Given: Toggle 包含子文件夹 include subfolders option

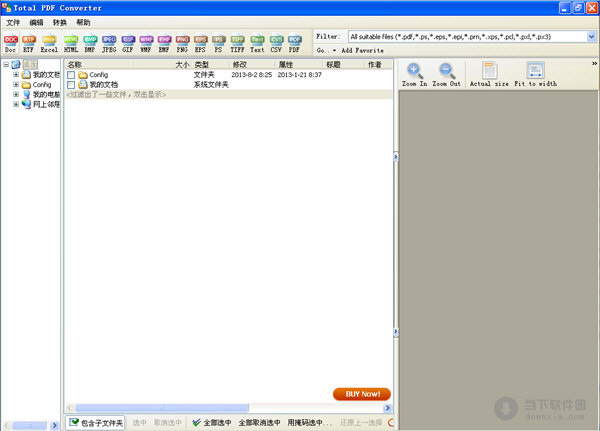Looking at the screenshot, I should pos(96,423).
